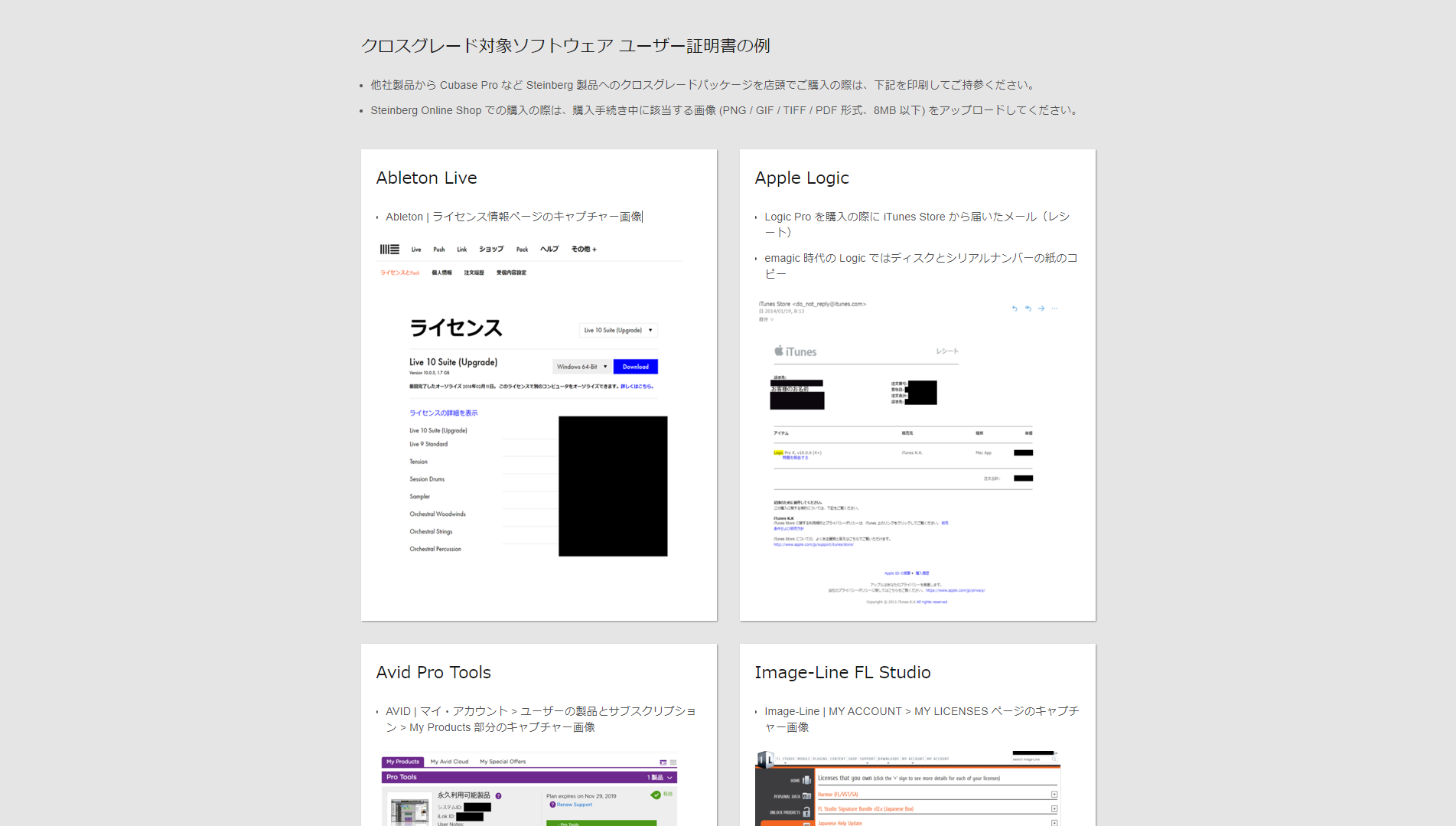This screenshot has width=1456, height=826.
Task: Click the emagic 時代の Logic bullet text
Action: click(920, 266)
